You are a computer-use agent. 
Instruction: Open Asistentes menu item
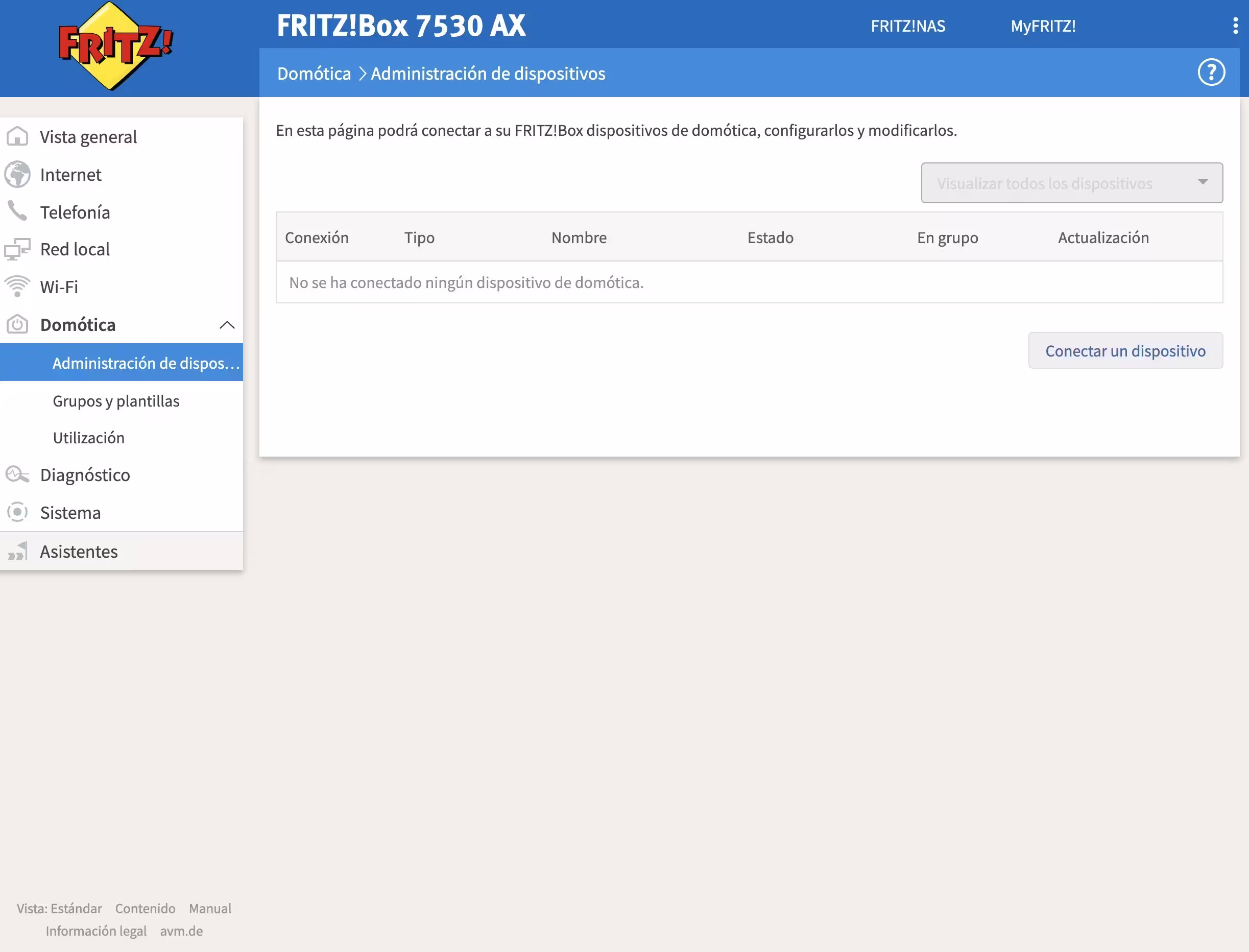coord(122,552)
